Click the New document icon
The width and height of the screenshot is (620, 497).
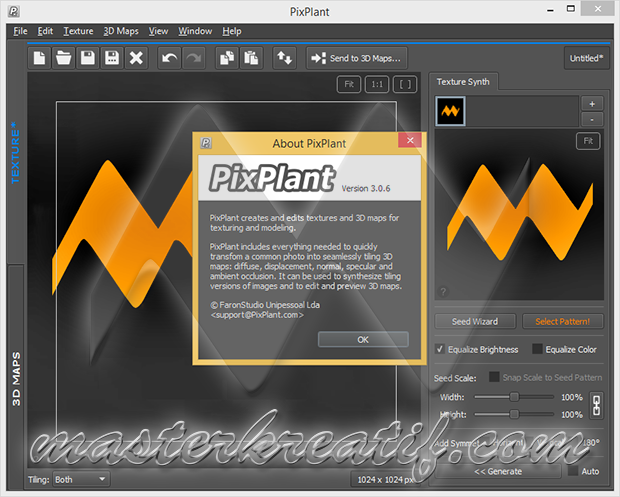[39, 58]
